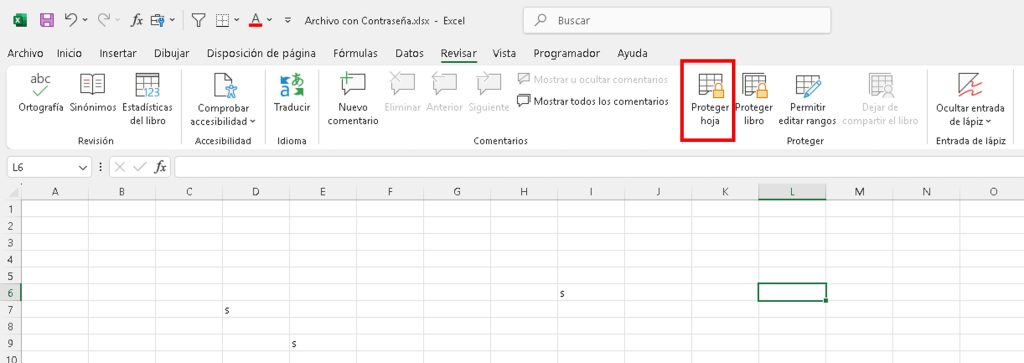Switch to the Fórmulas tab
1024x363 pixels.
coord(355,54)
